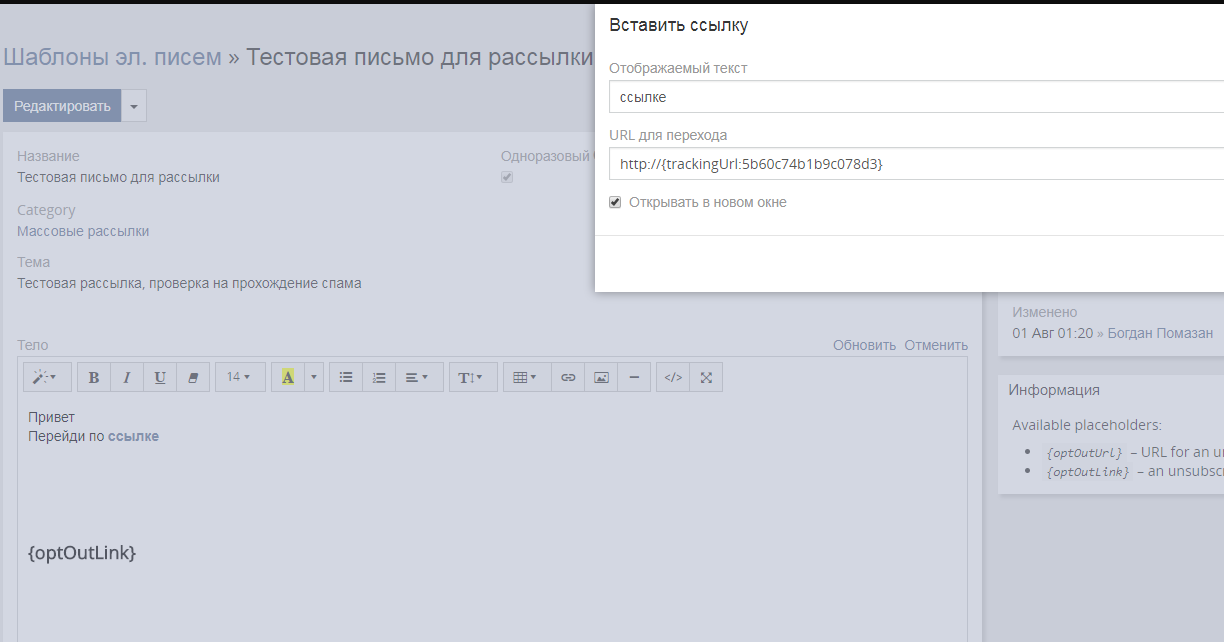The image size is (1224, 642).
Task: Insert a numbered ordered list
Action: coord(379,377)
